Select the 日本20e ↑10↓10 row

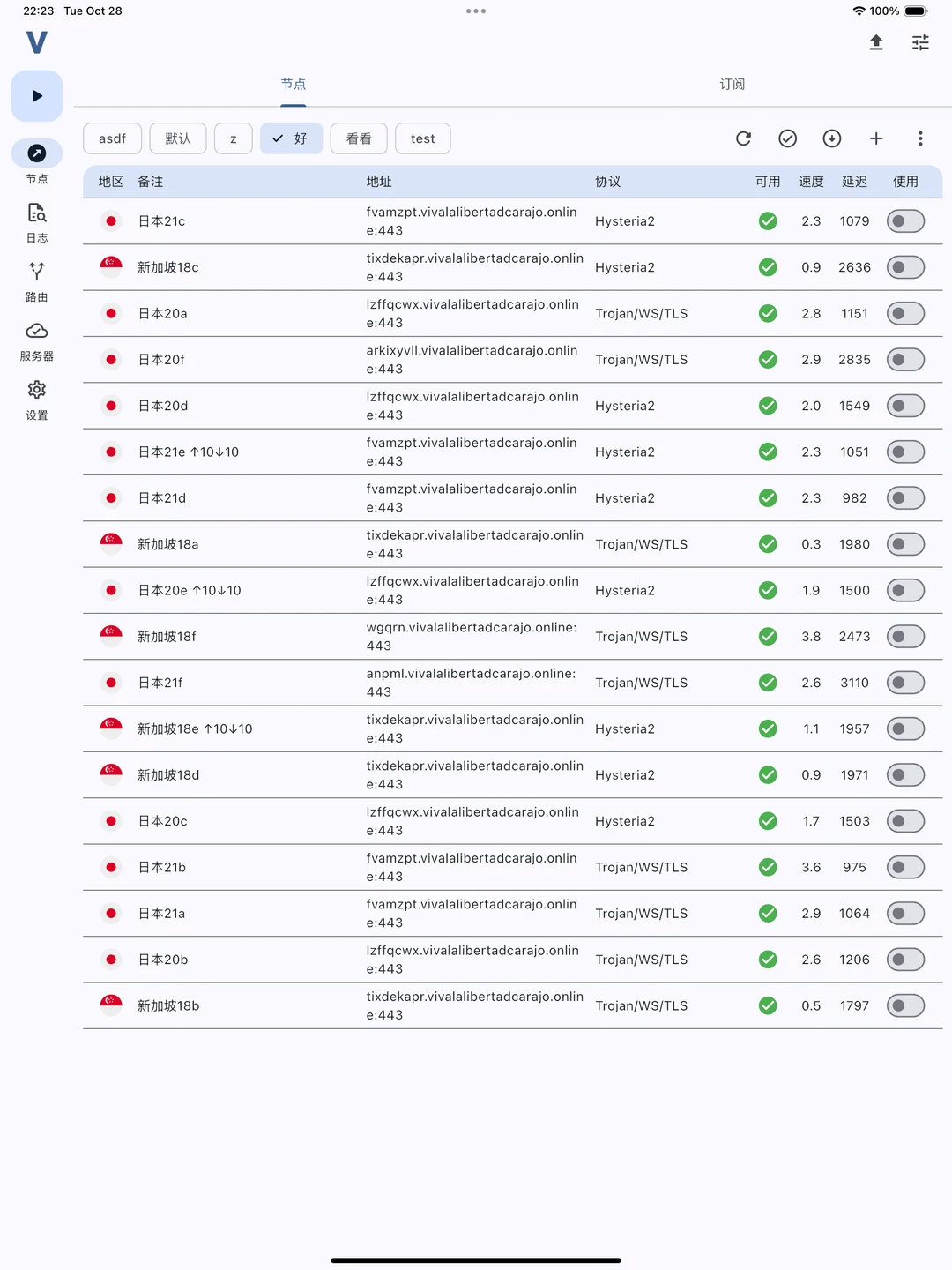[x=513, y=590]
